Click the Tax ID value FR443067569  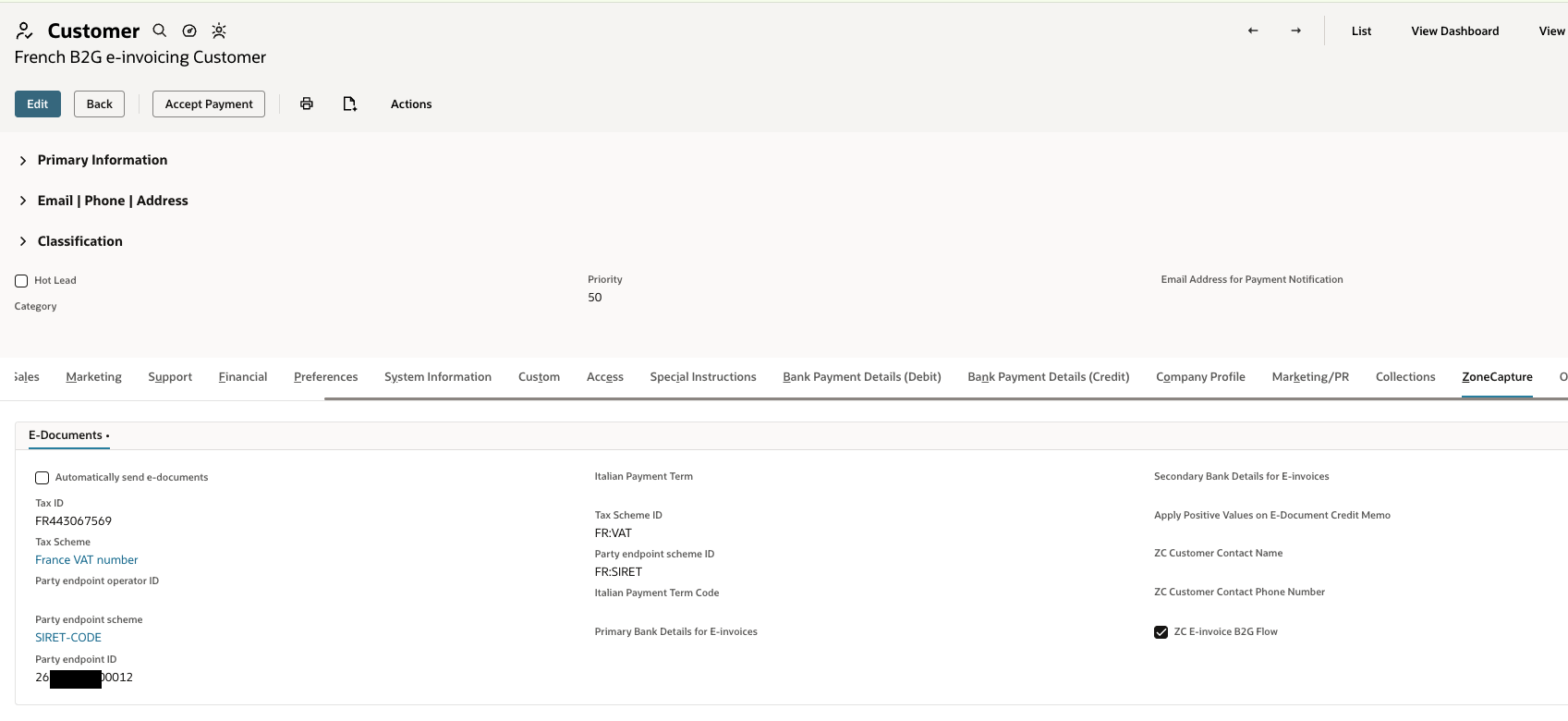[x=74, y=521]
